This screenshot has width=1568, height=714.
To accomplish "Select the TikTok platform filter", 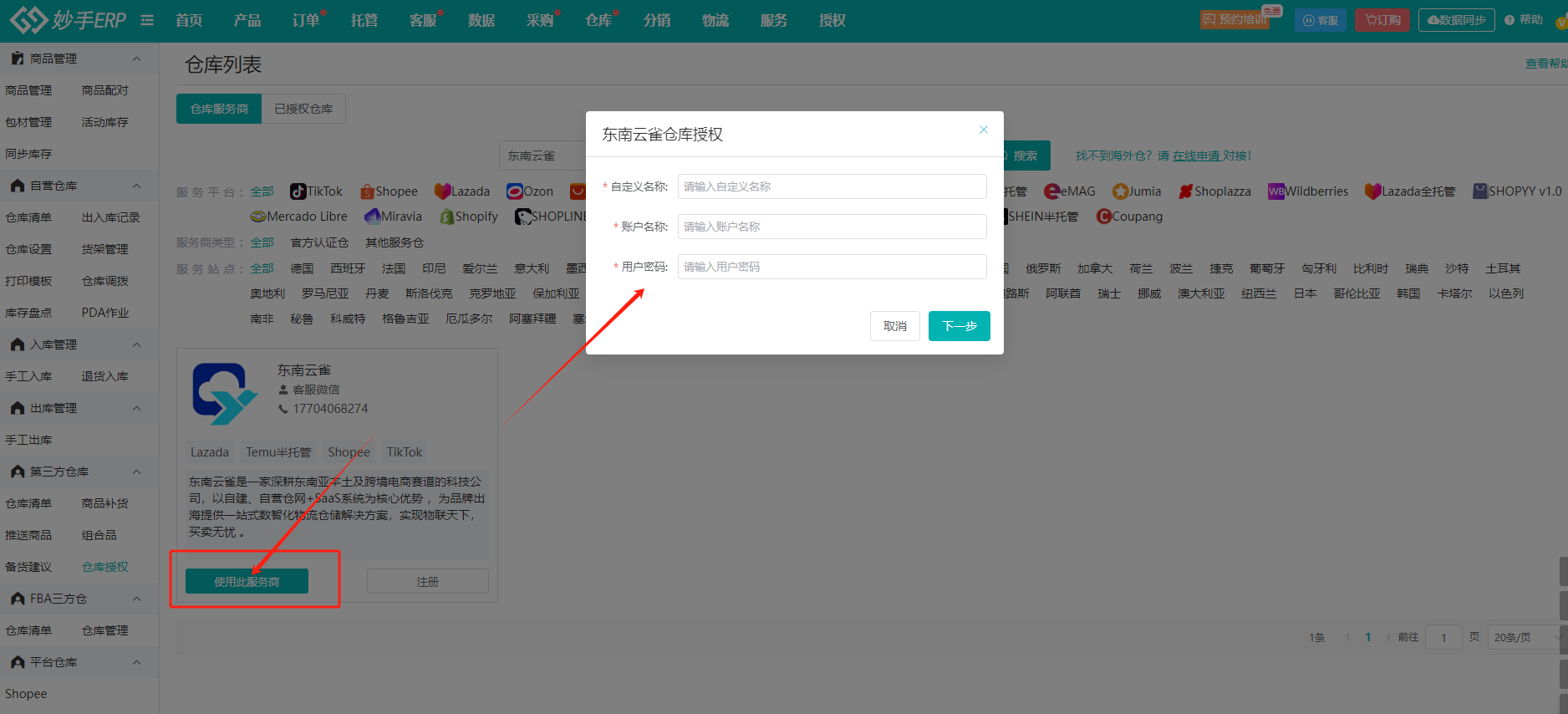I will [x=316, y=191].
